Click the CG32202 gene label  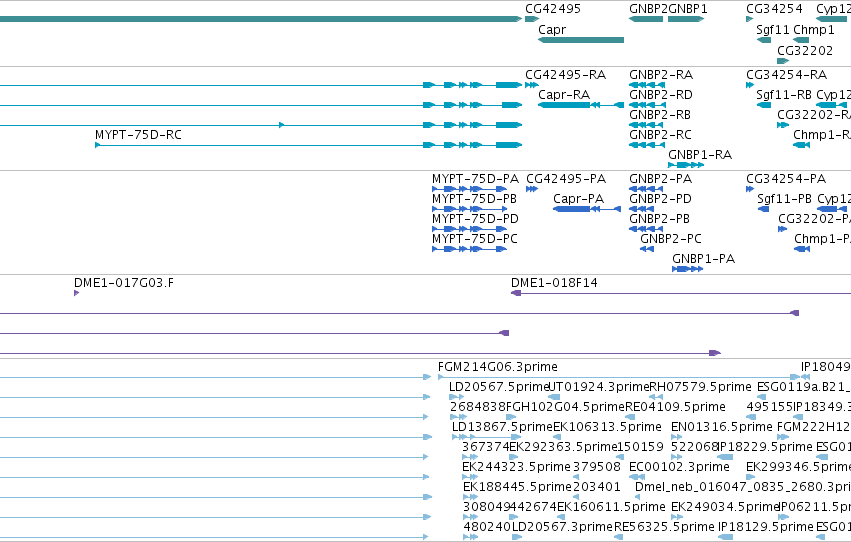point(805,50)
